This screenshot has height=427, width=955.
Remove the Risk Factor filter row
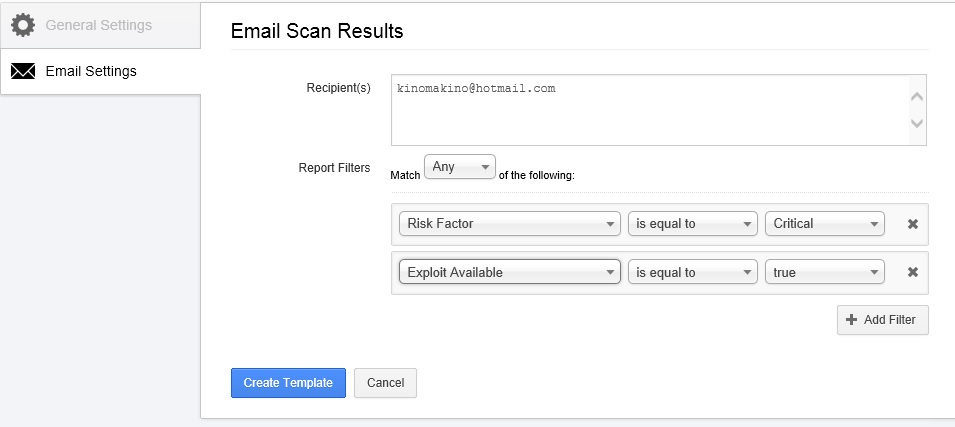[x=912, y=224]
